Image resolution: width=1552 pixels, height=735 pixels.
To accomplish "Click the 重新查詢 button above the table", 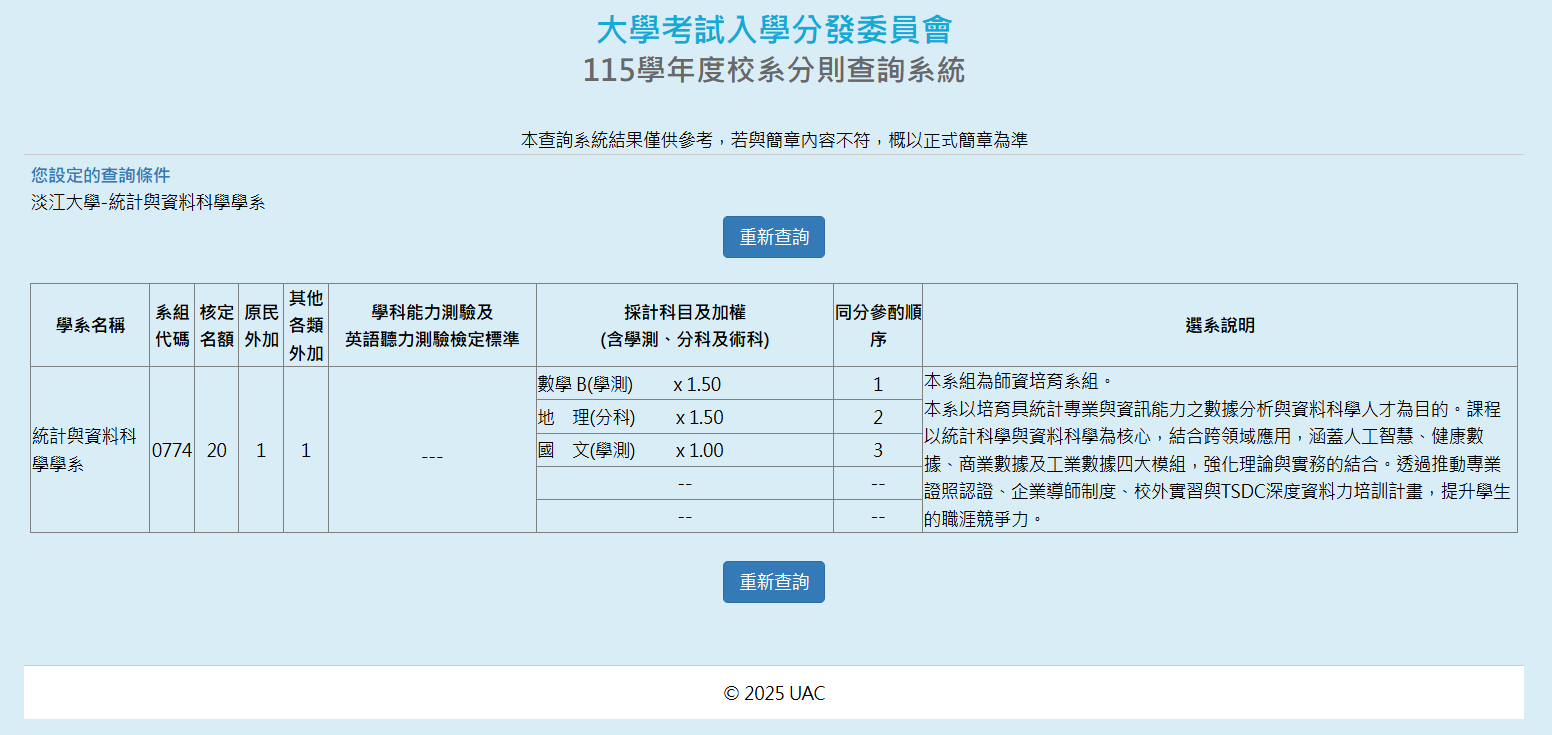I will point(773,237).
